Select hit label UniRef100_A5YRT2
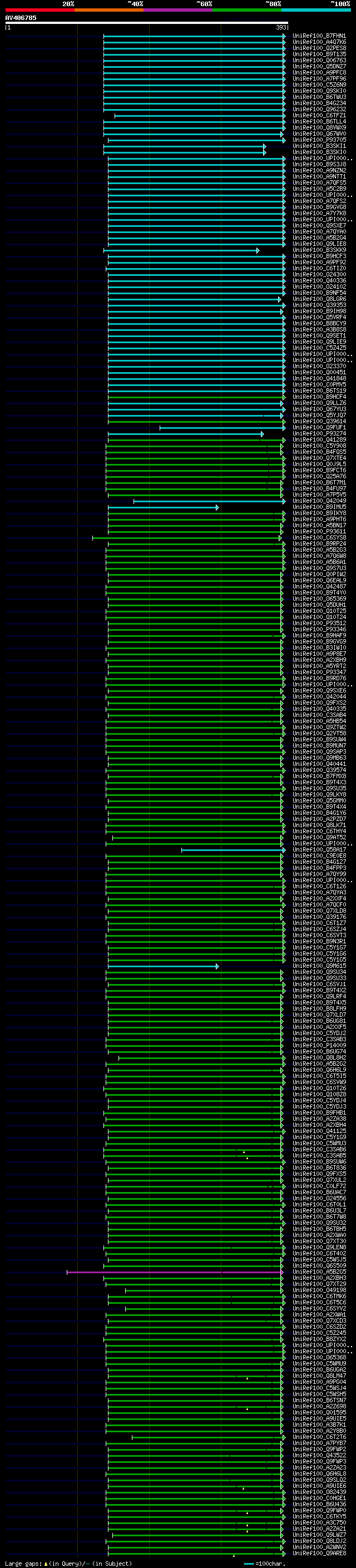 (319, 666)
